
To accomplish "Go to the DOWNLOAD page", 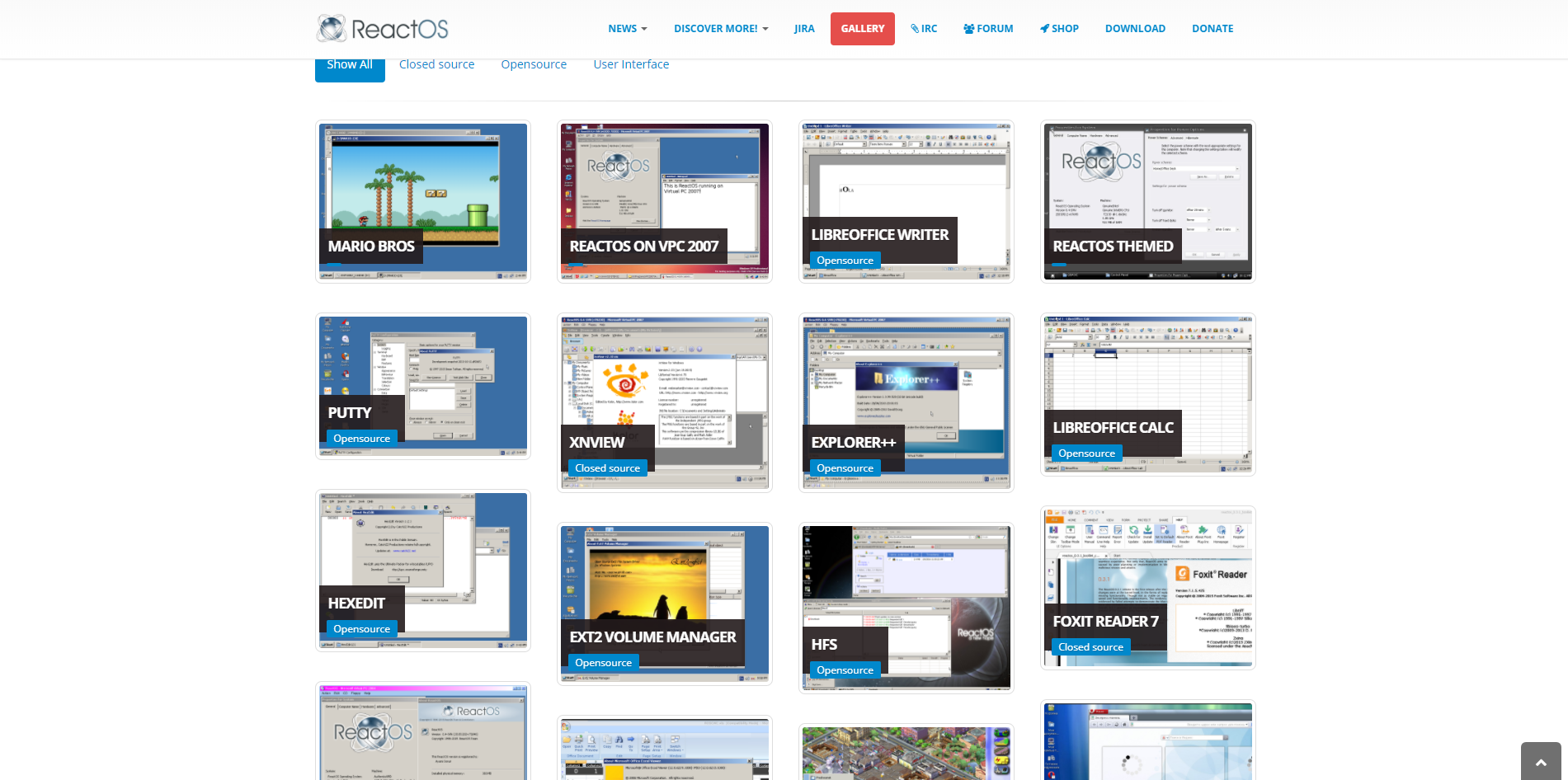I will point(1135,29).
